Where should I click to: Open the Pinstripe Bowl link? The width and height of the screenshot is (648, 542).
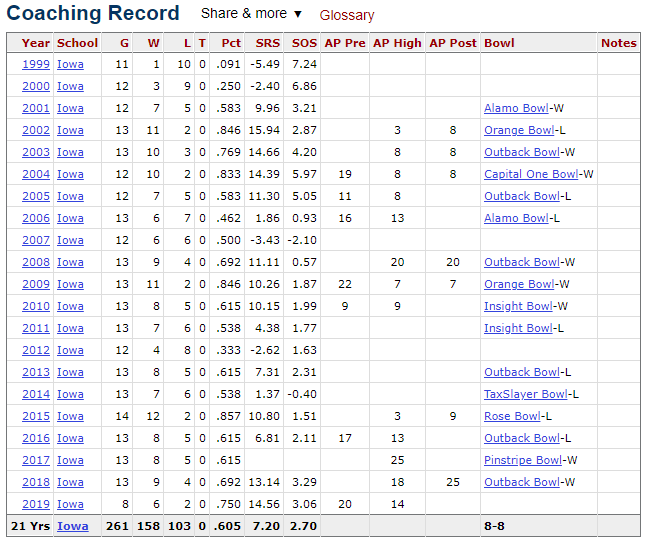click(523, 460)
